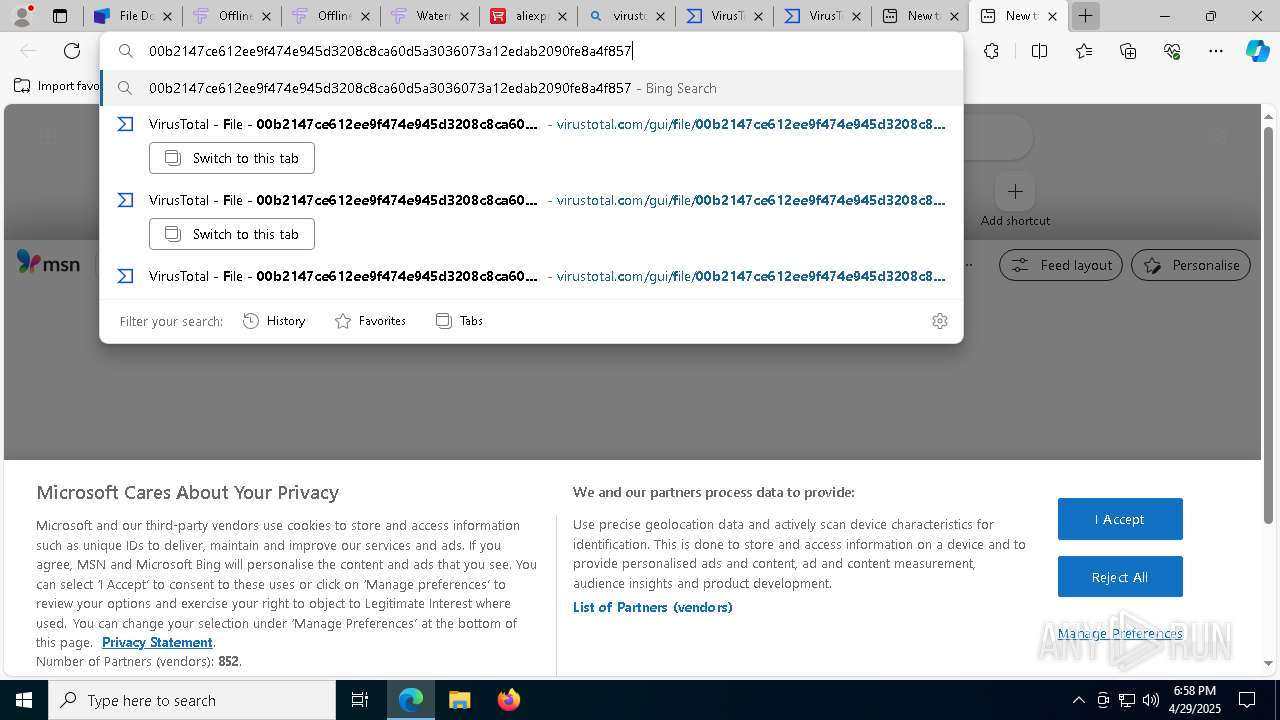Click the Type here to search box
This screenshot has width=1280, height=720.
[x=192, y=700]
